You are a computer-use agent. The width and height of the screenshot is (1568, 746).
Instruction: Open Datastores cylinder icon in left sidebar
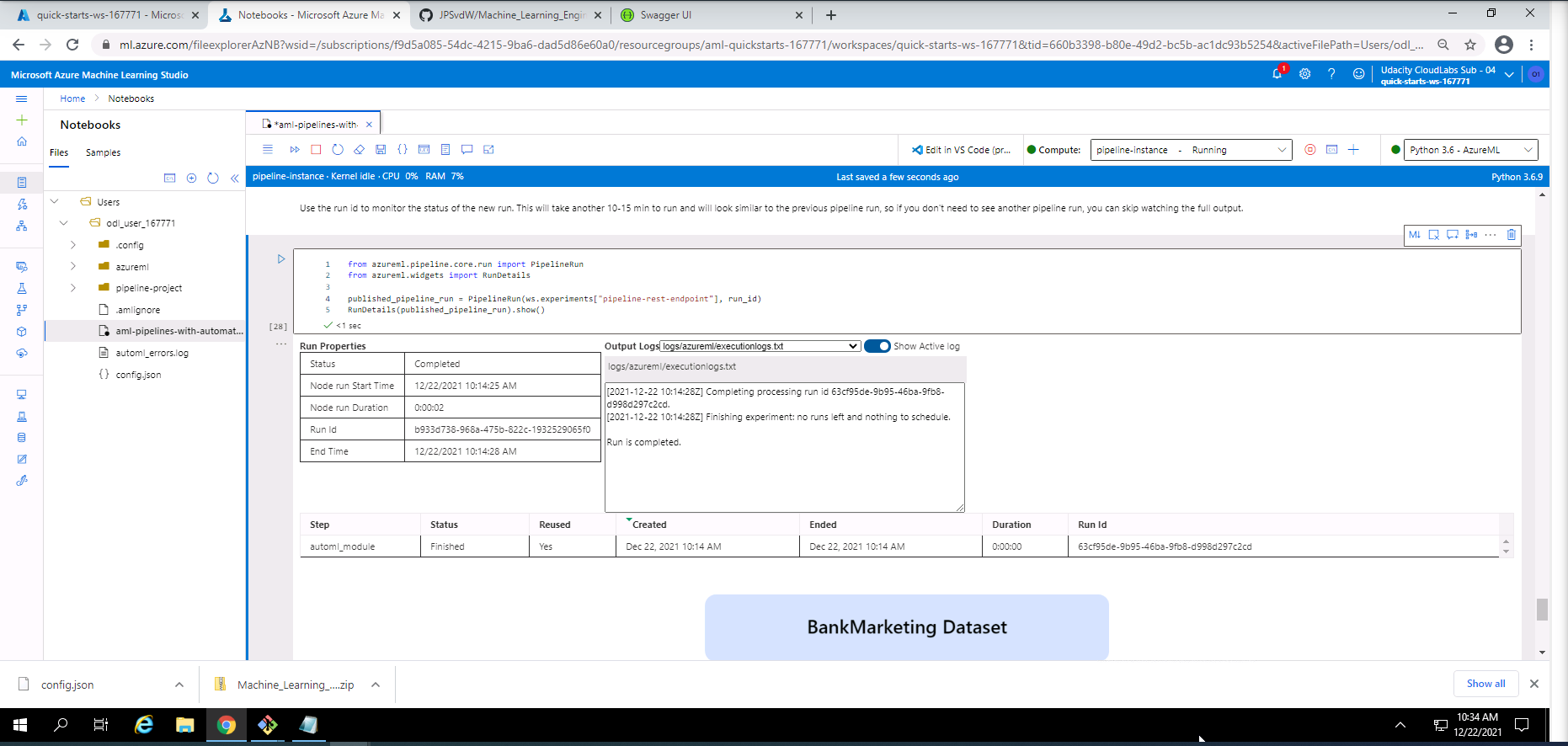[22, 438]
